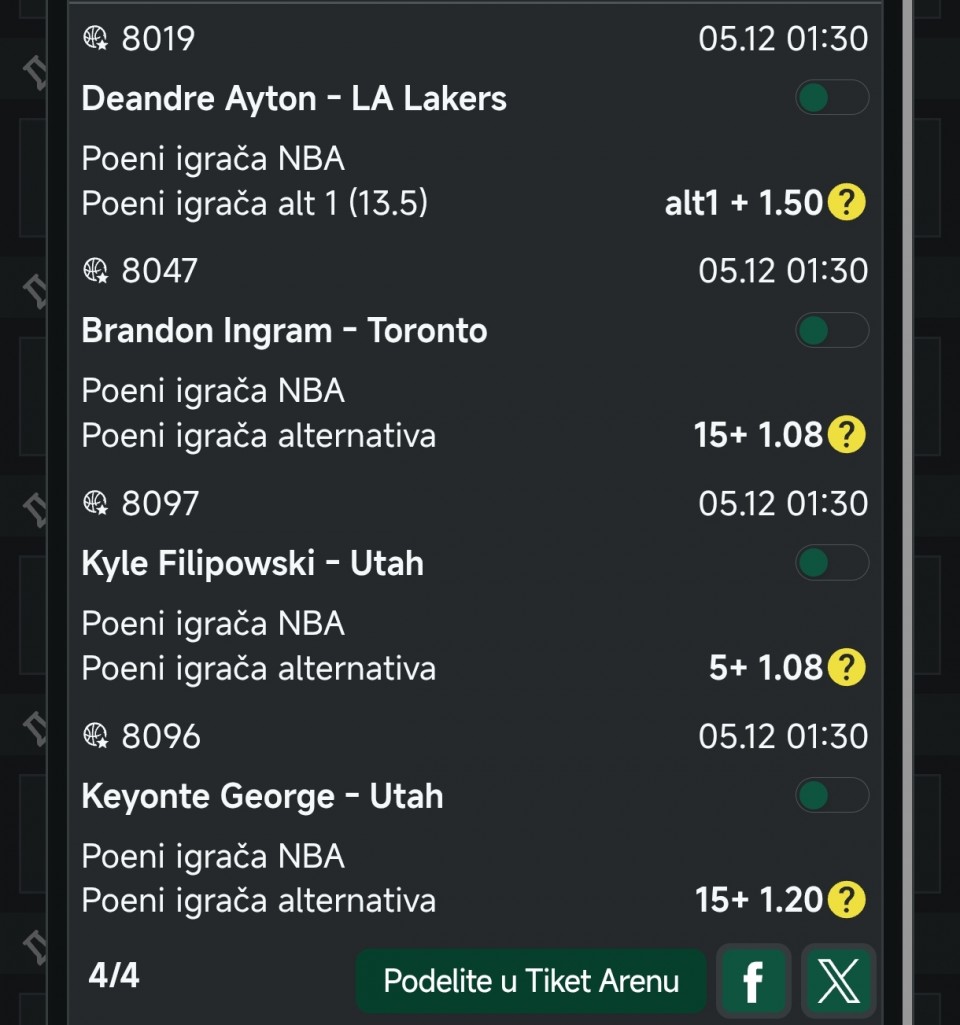Share ticket on X
This screenshot has width=960, height=1025.
[x=837, y=981]
